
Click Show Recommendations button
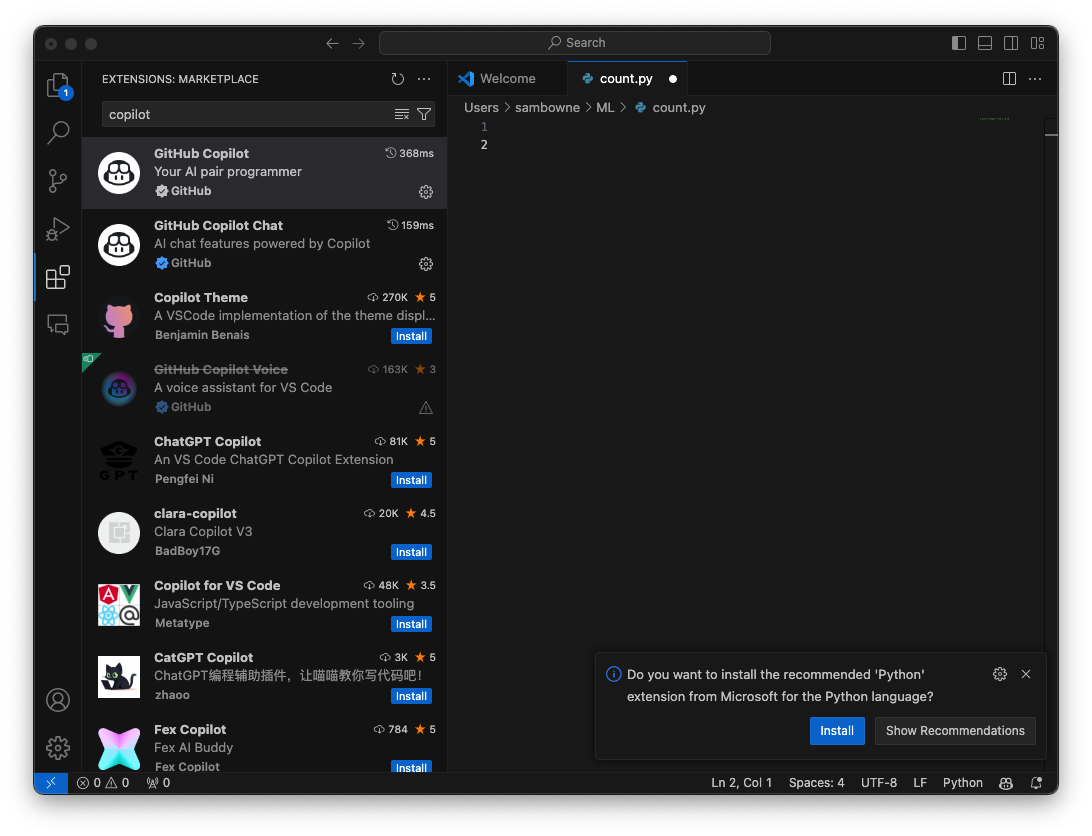point(955,731)
